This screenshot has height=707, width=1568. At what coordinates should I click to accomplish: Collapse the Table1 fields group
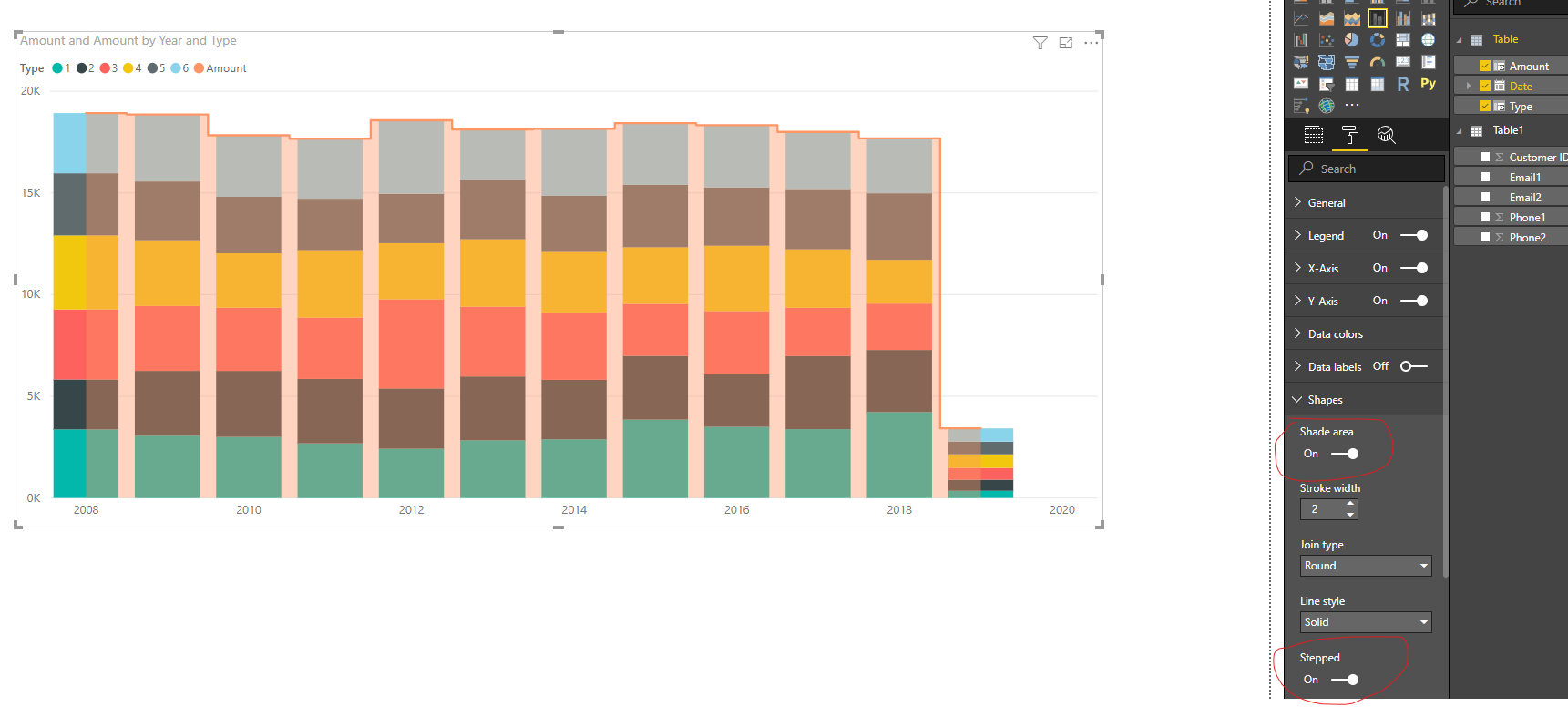[x=1460, y=130]
